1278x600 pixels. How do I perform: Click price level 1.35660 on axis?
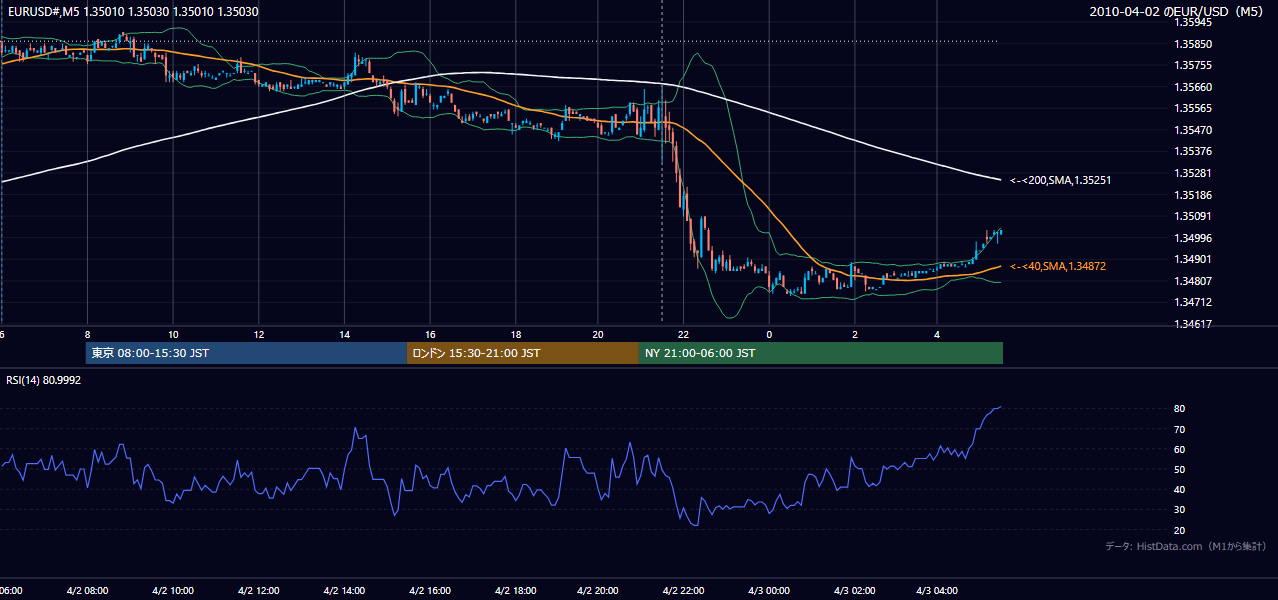[x=1194, y=87]
